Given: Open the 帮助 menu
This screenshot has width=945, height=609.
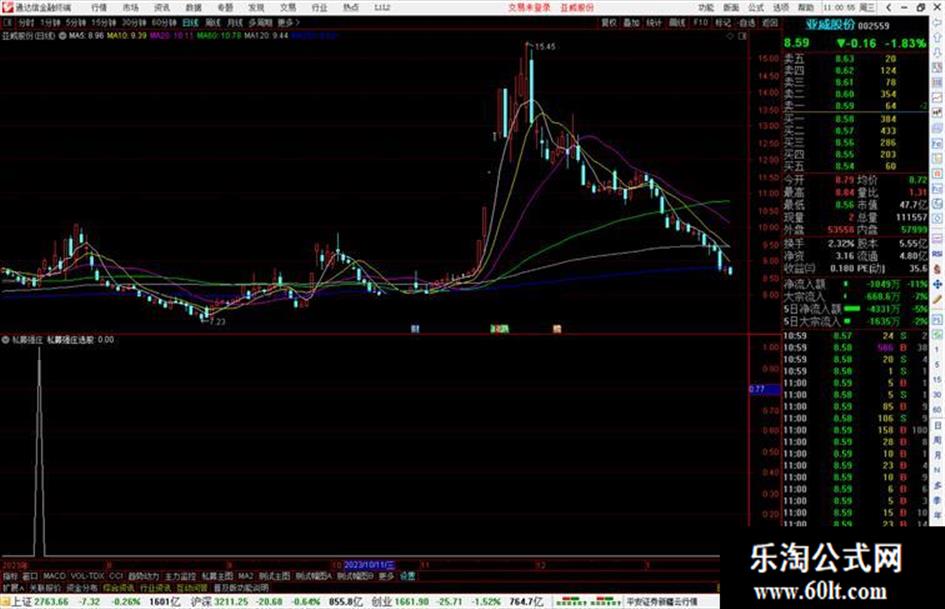Looking at the screenshot, I should coord(806,7).
